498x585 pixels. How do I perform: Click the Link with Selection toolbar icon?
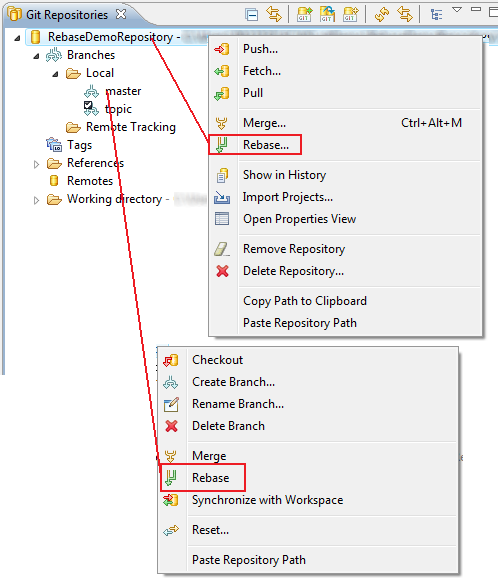coord(274,15)
